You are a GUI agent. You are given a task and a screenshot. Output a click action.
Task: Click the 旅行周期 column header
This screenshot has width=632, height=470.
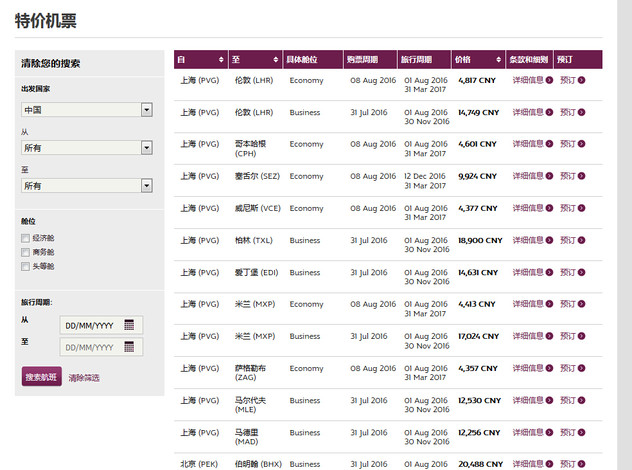click(417, 59)
